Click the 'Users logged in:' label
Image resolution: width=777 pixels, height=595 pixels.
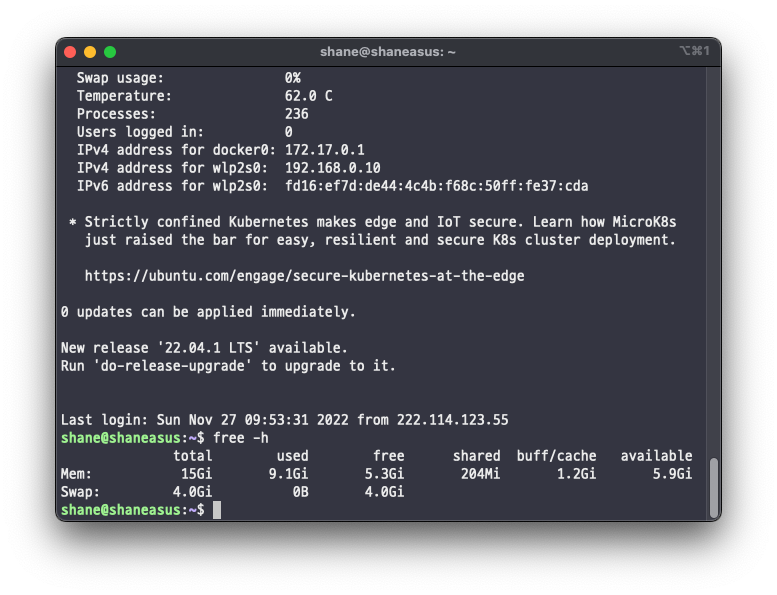[140, 132]
